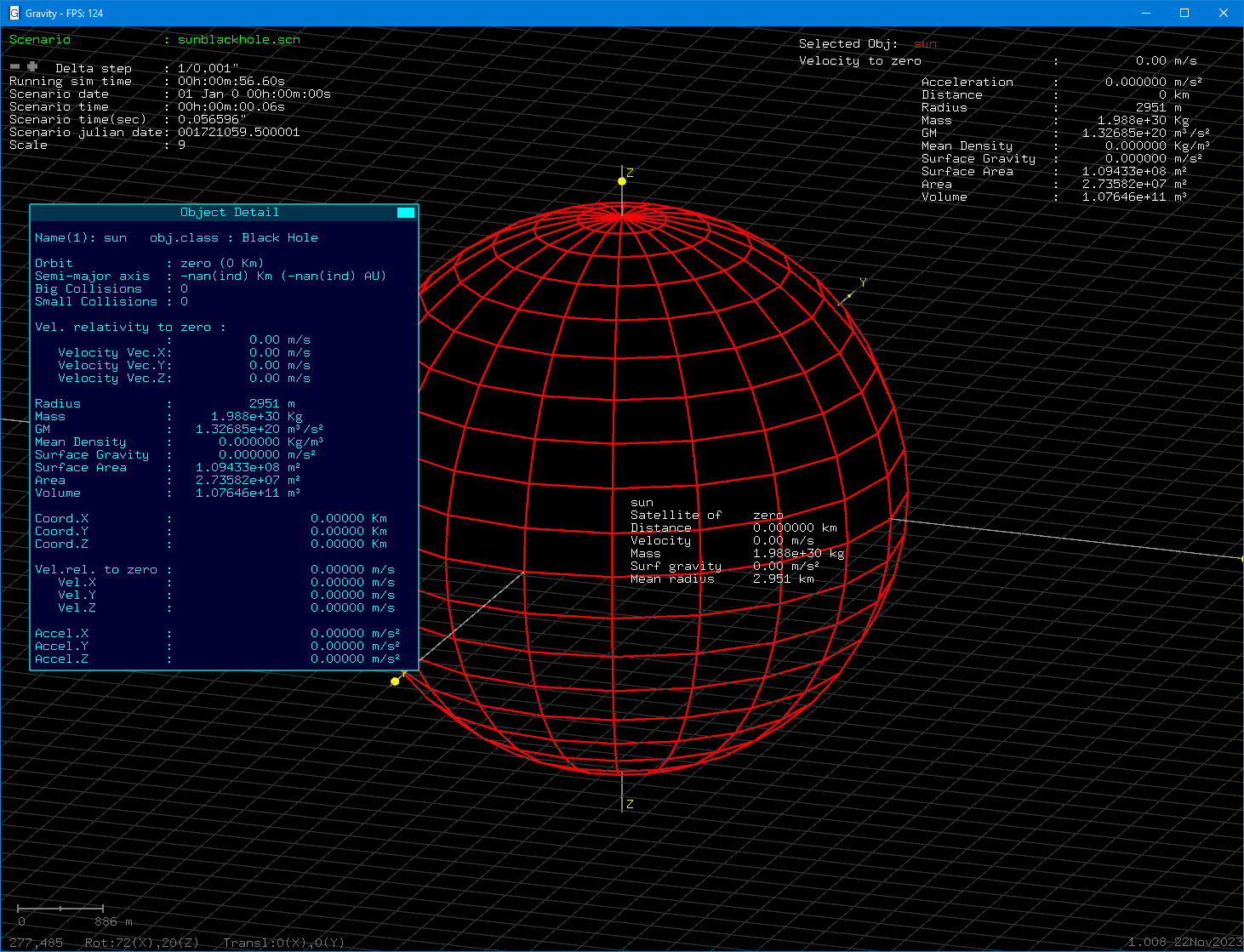Viewport: 1244px width, 952px height.
Task: Click the 'sun' info label over the sphere
Action: coord(642,503)
